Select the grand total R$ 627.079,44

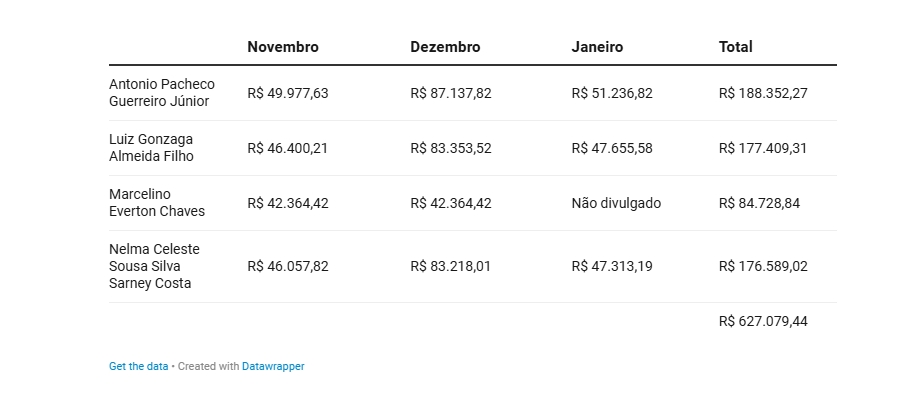[763, 321]
